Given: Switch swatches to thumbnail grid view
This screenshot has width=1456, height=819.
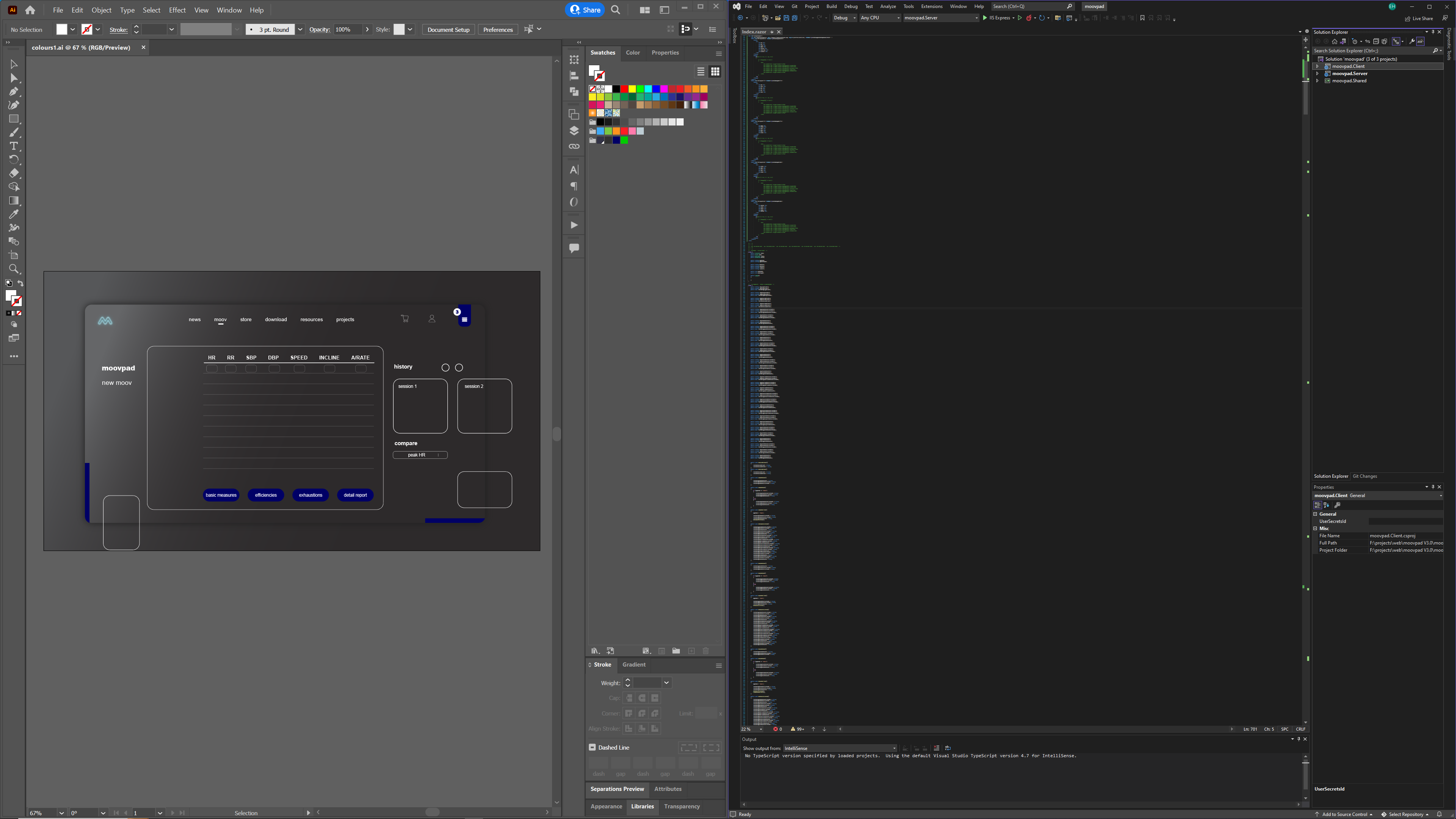Looking at the screenshot, I should [715, 72].
